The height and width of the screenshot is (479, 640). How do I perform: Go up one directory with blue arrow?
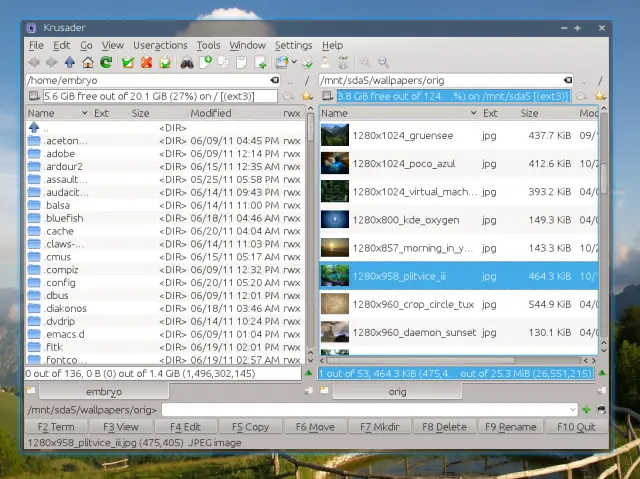[70, 62]
